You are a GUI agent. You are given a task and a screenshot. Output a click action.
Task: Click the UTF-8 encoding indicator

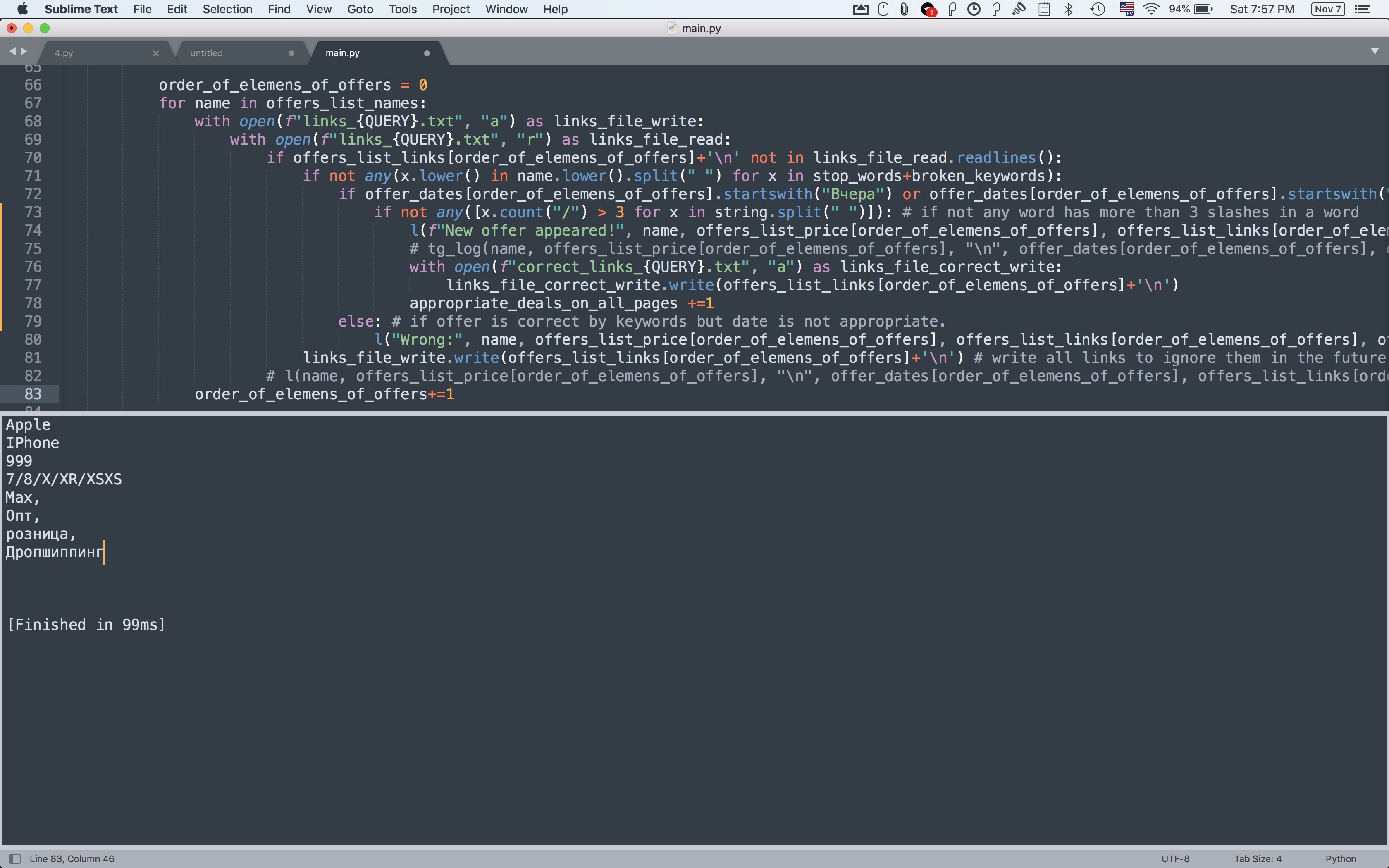(x=1175, y=859)
